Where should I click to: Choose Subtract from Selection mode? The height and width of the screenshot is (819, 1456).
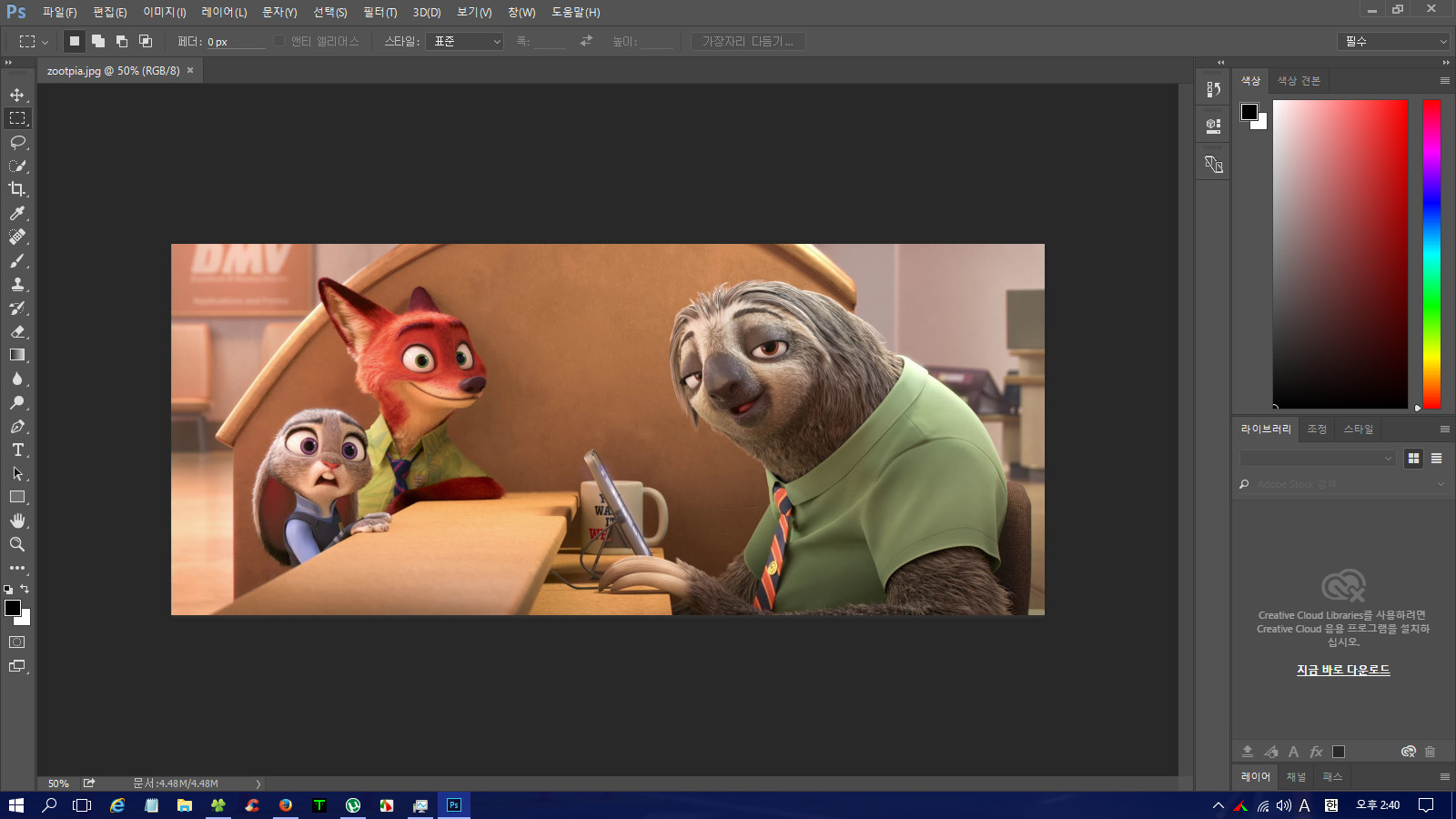pos(122,41)
